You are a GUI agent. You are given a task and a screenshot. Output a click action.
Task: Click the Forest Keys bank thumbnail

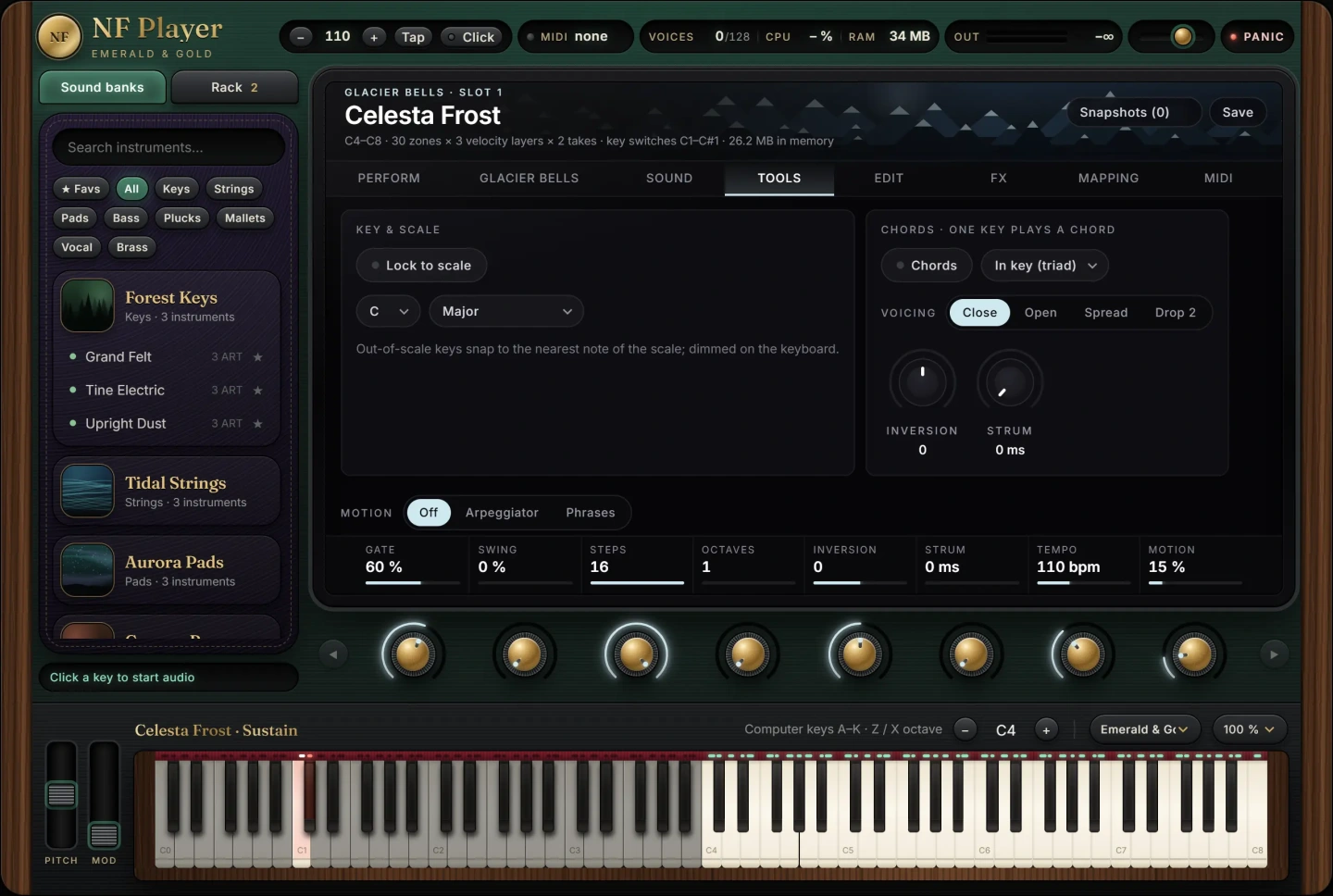coord(87,305)
